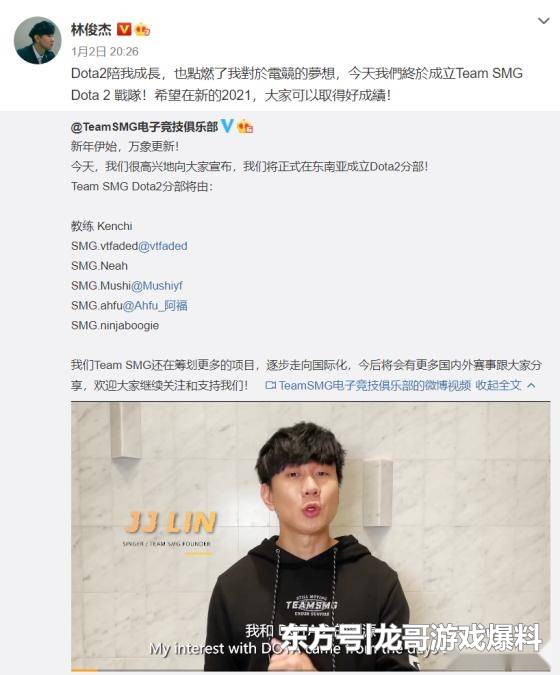Open the @Ahfu_阿福 mention
Viewport: 560px width, 675px height.
(155, 305)
